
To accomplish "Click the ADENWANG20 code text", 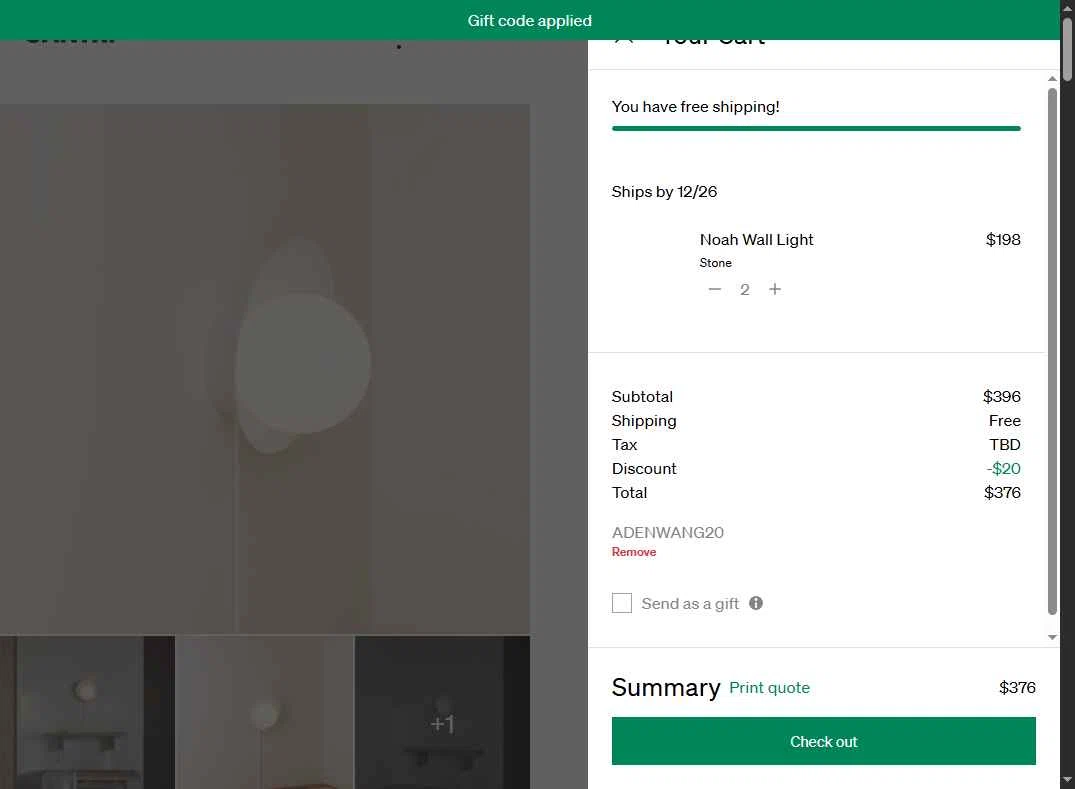I will tap(668, 533).
